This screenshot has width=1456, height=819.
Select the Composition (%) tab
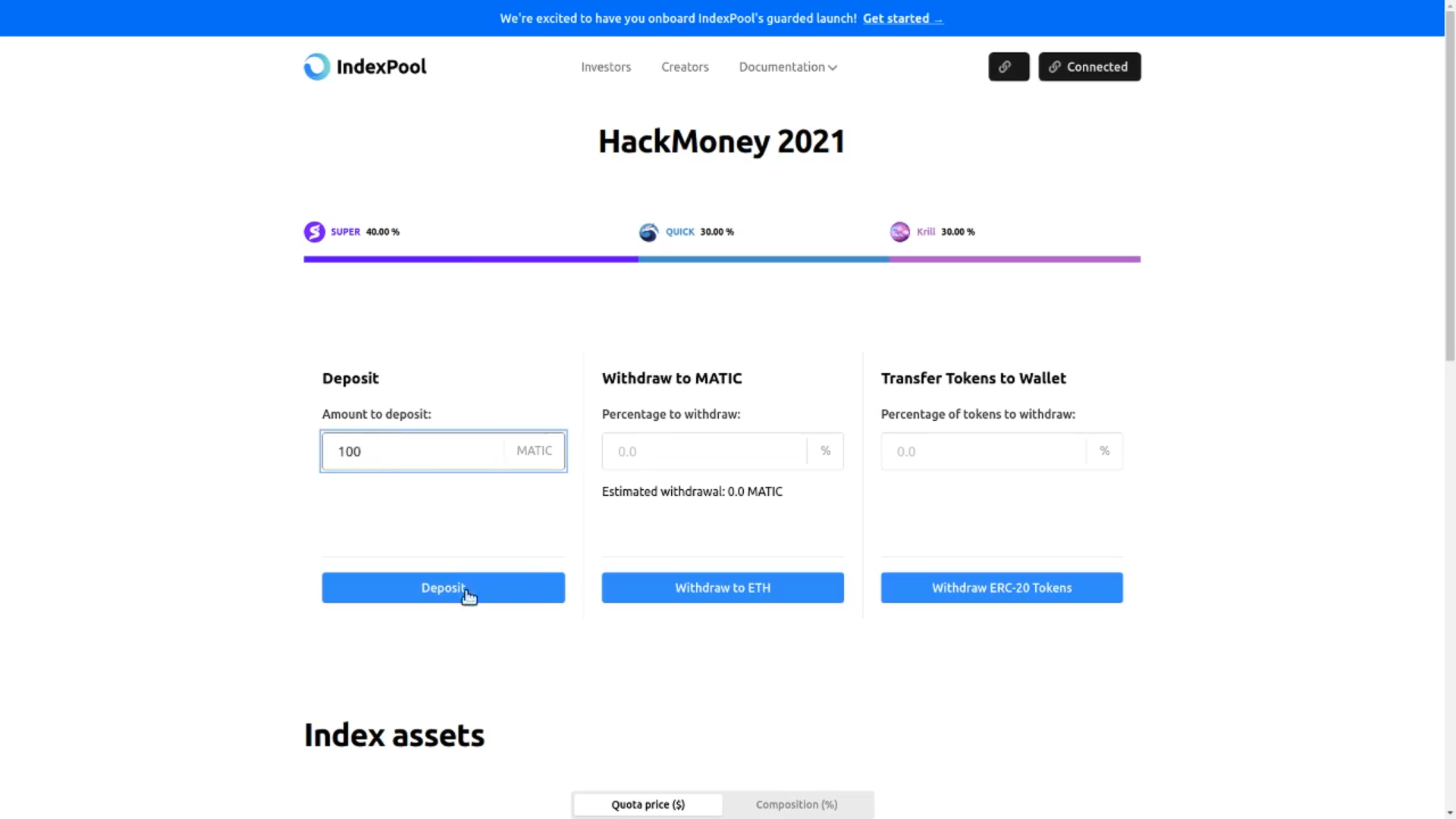796,804
